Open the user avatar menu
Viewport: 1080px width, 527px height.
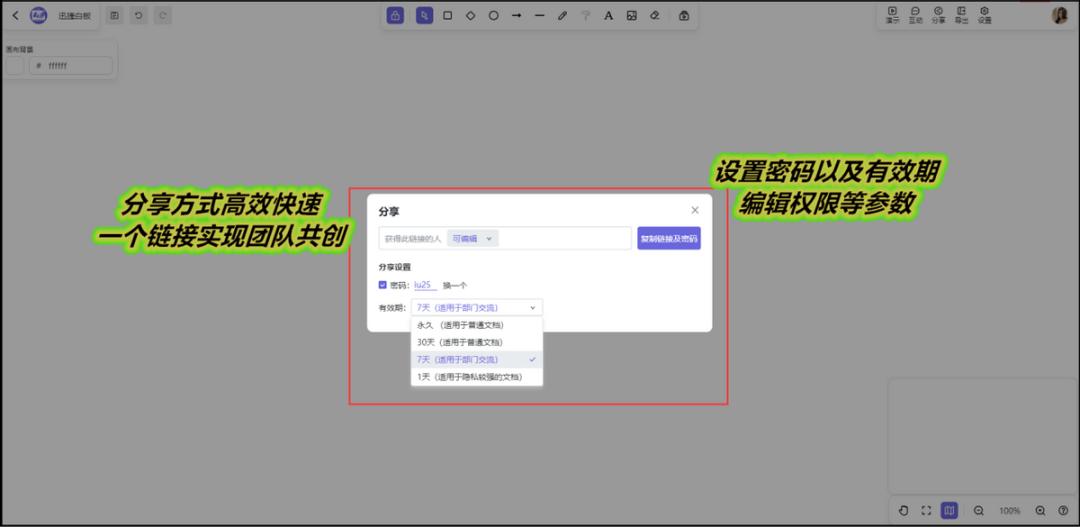[x=1060, y=15]
